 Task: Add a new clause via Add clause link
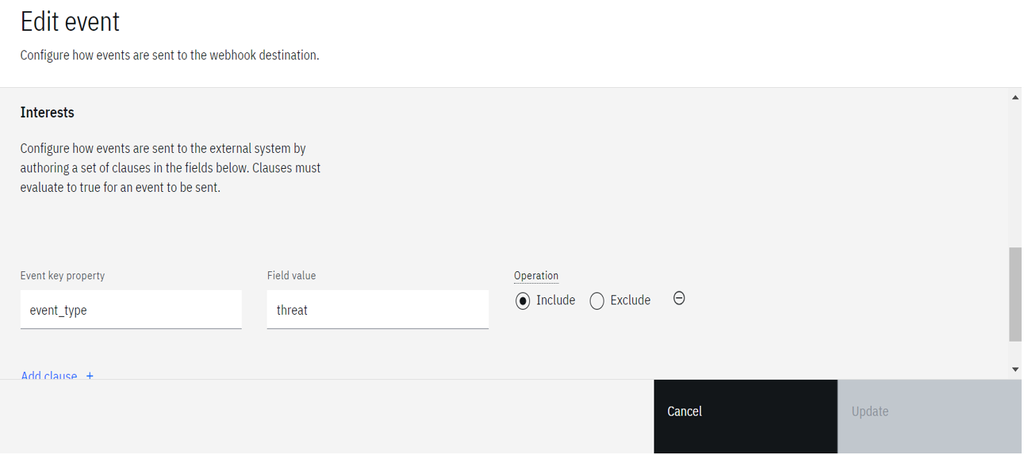click(x=57, y=375)
